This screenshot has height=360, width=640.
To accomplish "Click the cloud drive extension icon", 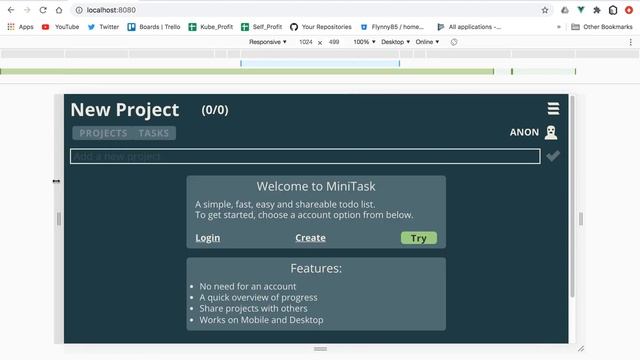I will pos(565,10).
